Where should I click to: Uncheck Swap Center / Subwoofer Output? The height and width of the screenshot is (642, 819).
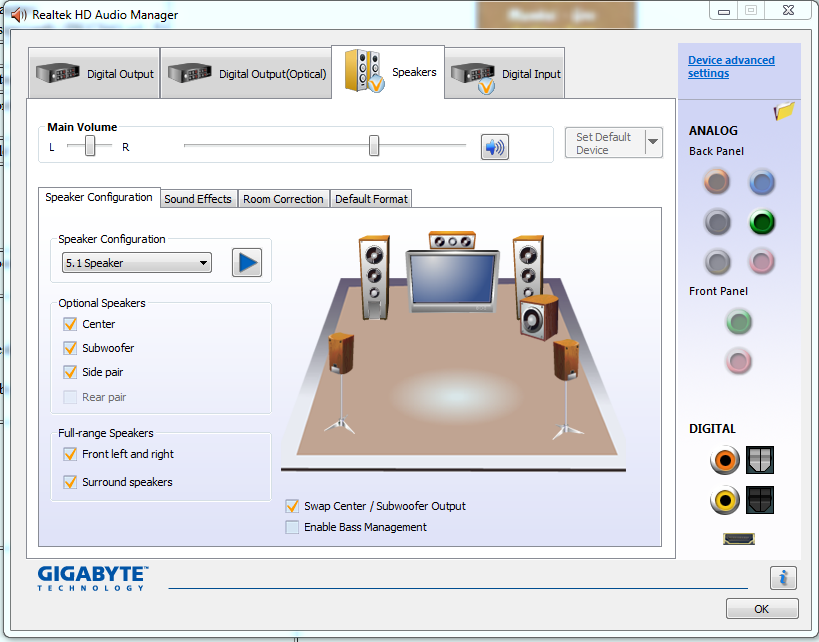pyautogui.click(x=292, y=506)
